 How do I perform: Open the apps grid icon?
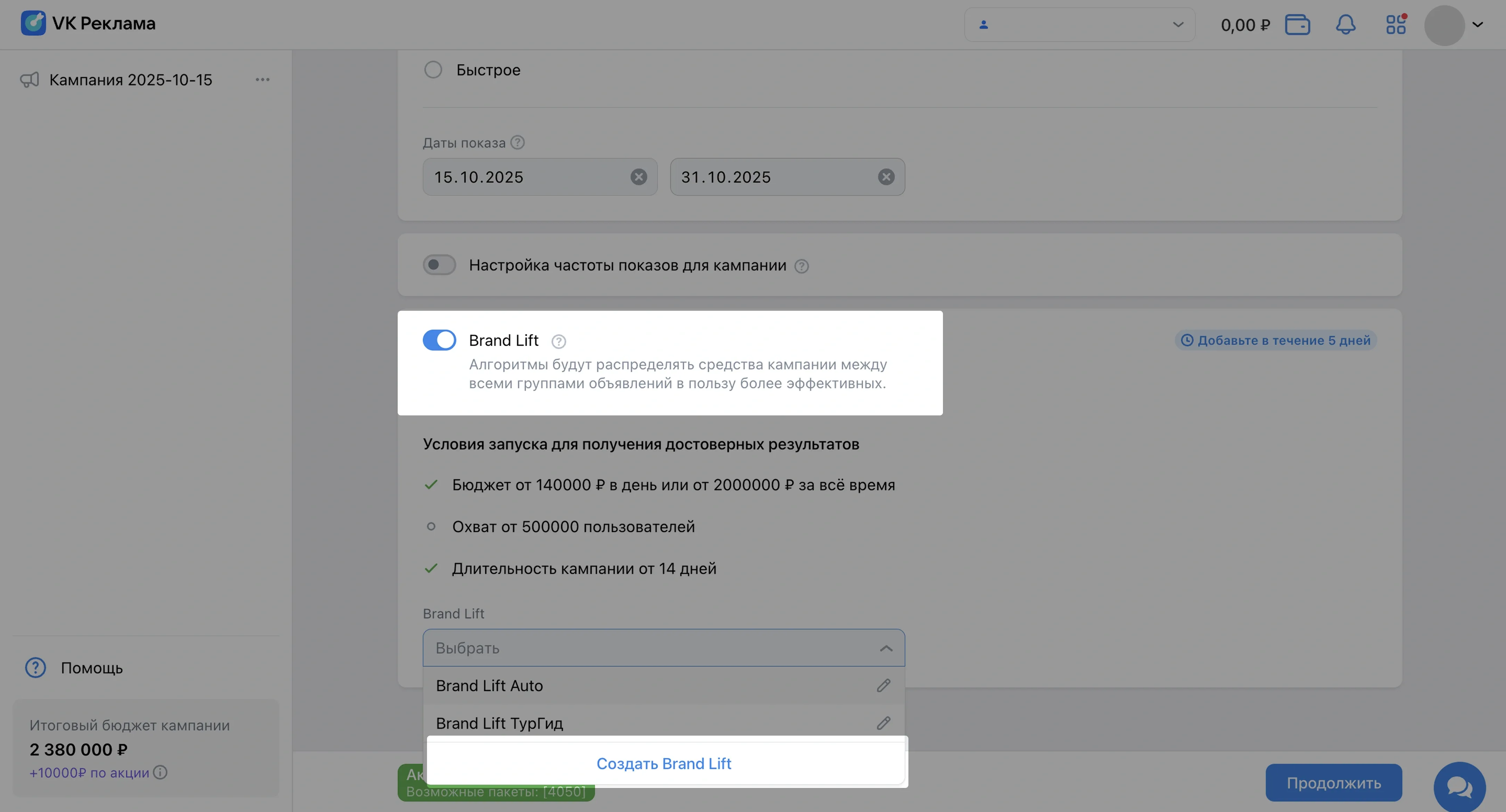pyautogui.click(x=1395, y=24)
